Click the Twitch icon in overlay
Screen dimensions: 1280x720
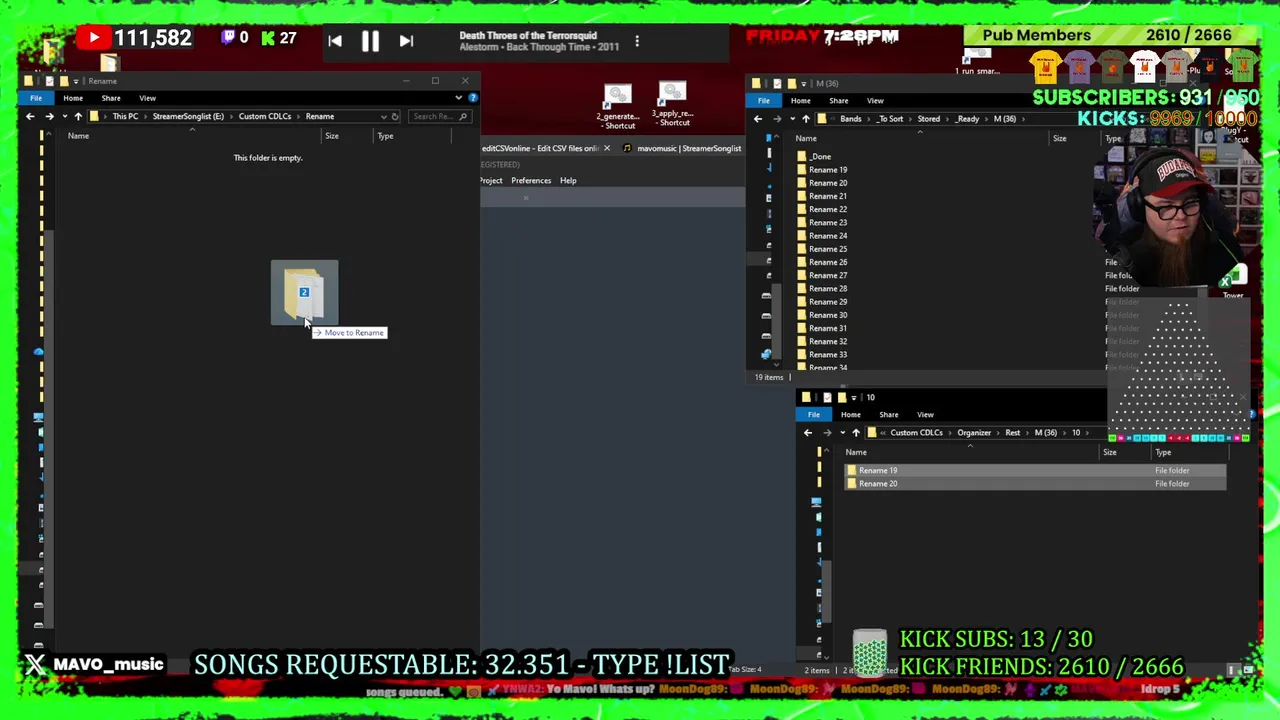(228, 38)
